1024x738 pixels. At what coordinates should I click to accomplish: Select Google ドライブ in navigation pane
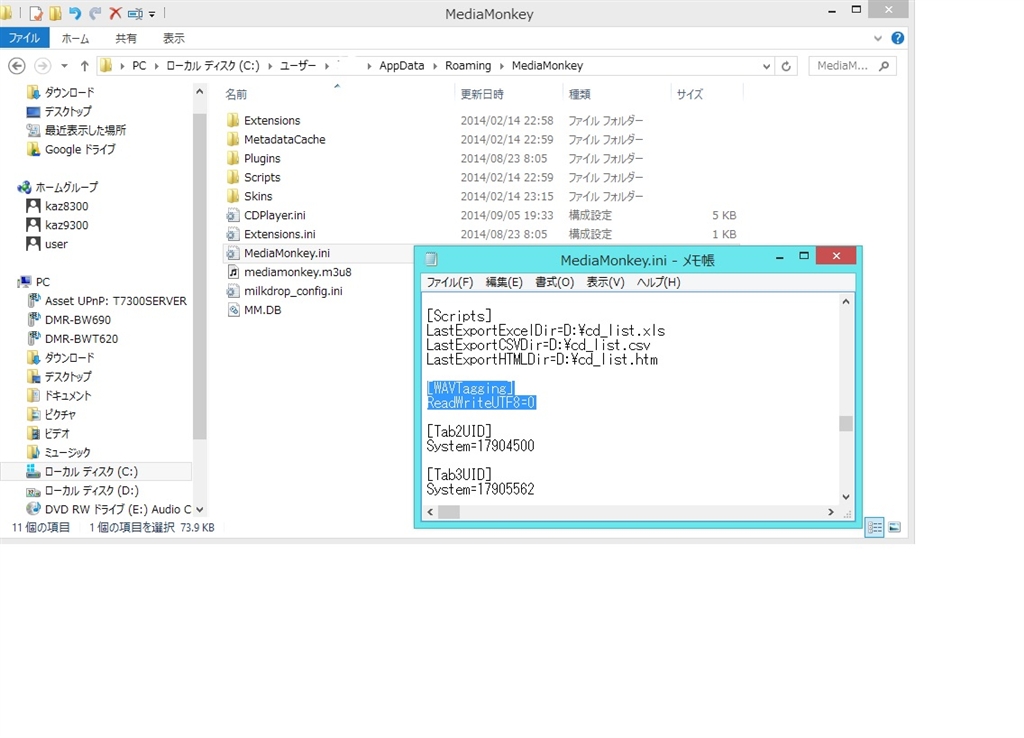click(x=71, y=149)
